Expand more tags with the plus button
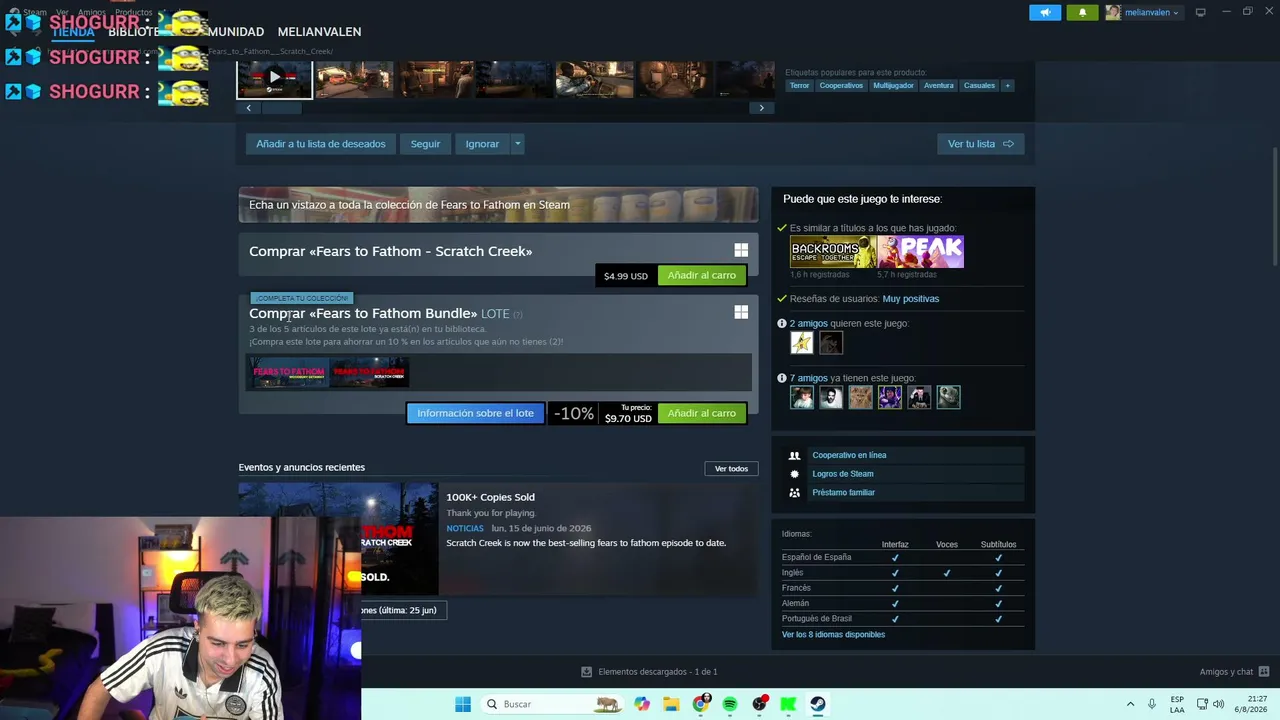This screenshot has height=720, width=1280. (x=1007, y=86)
